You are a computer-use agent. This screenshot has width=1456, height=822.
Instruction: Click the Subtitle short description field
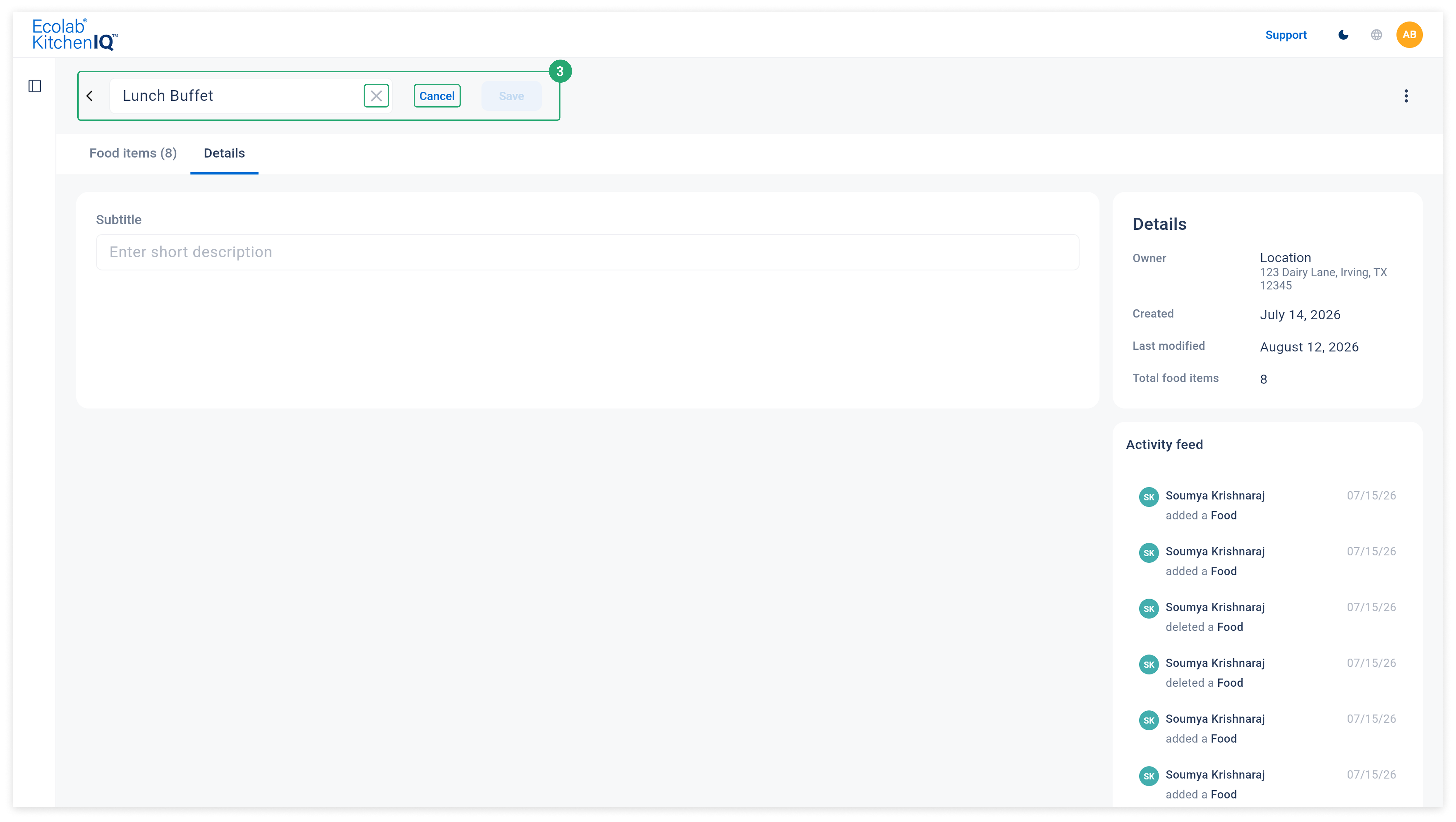coord(587,252)
